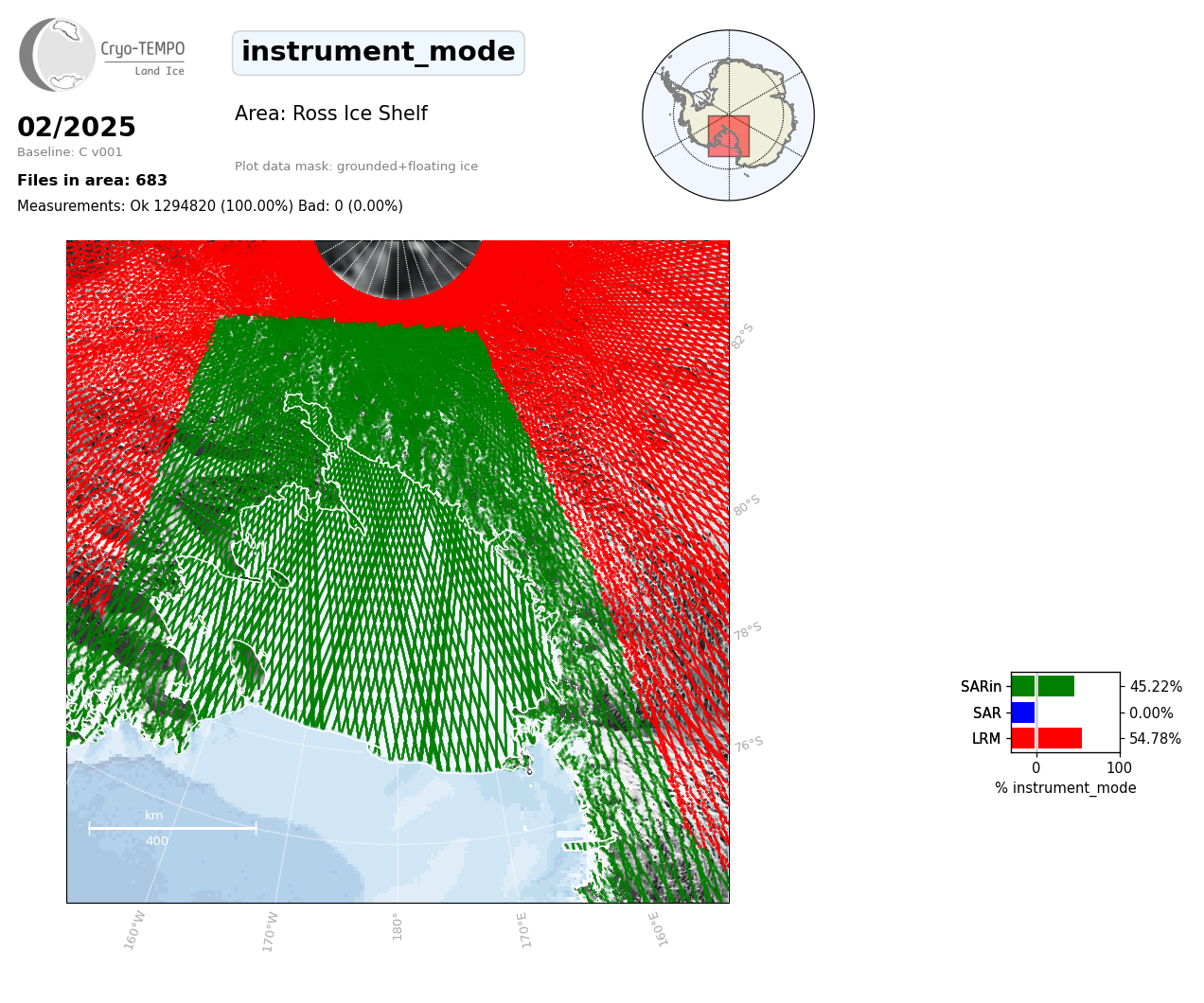The image size is (1204, 1003).
Task: Click 'Area: Ross Ice Shelf' label
Action: (331, 114)
